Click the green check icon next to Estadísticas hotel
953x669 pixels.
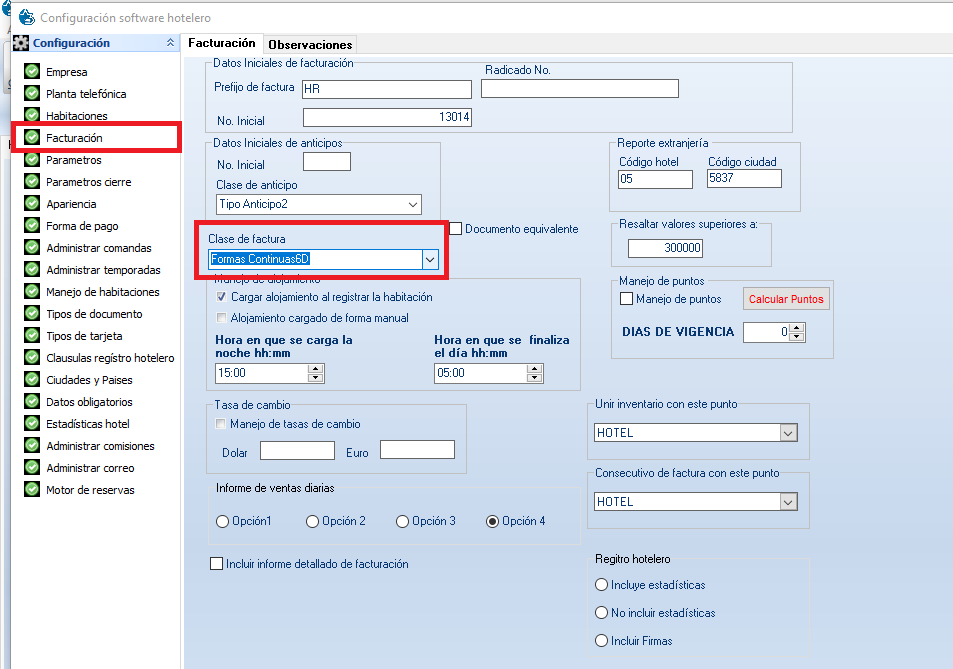coord(32,424)
